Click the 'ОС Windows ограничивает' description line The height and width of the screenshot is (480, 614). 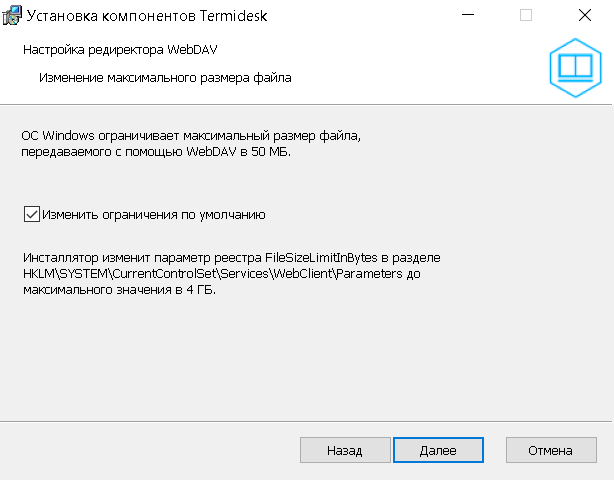[191, 136]
